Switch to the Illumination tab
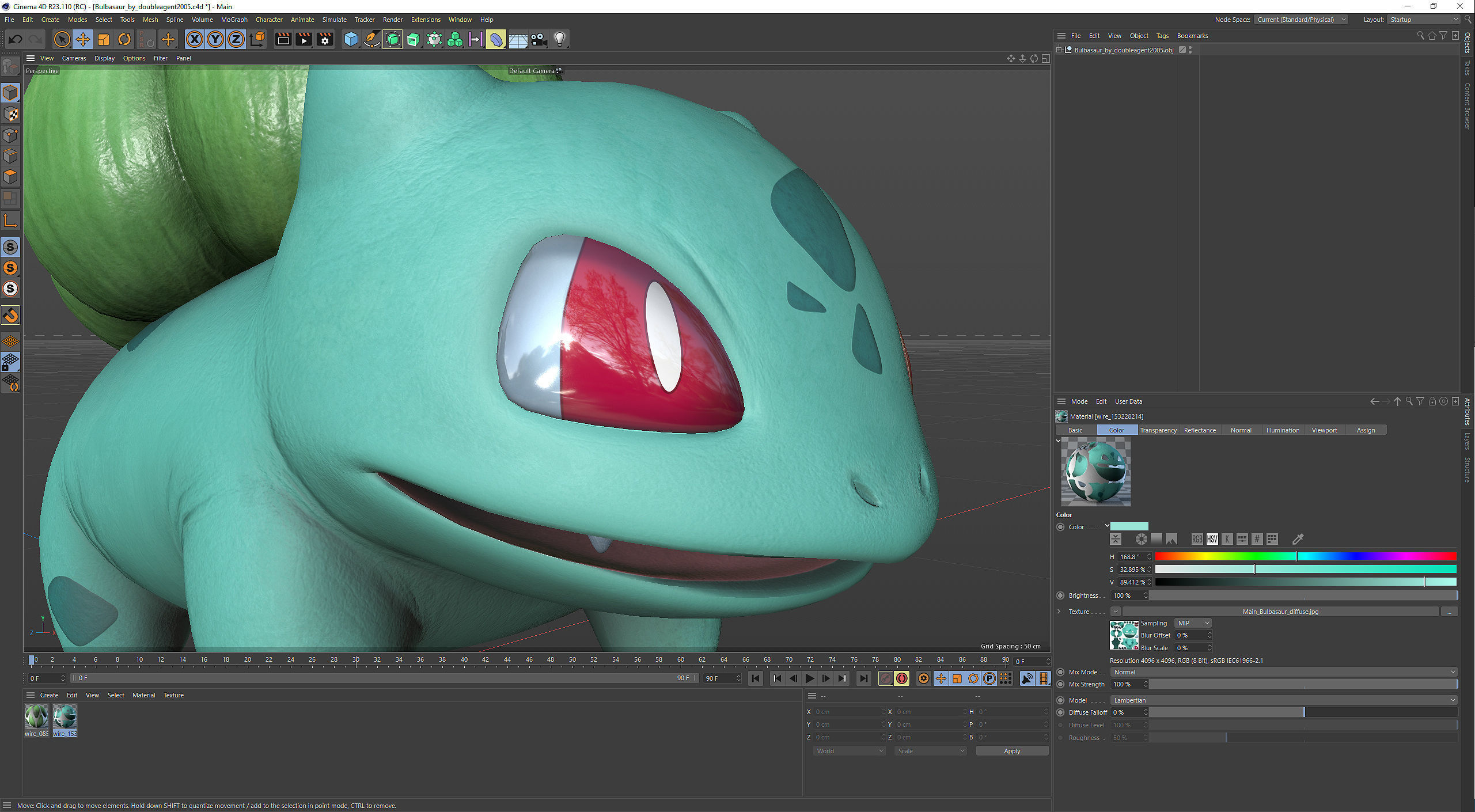Viewport: 1475px width, 812px height. [1283, 430]
